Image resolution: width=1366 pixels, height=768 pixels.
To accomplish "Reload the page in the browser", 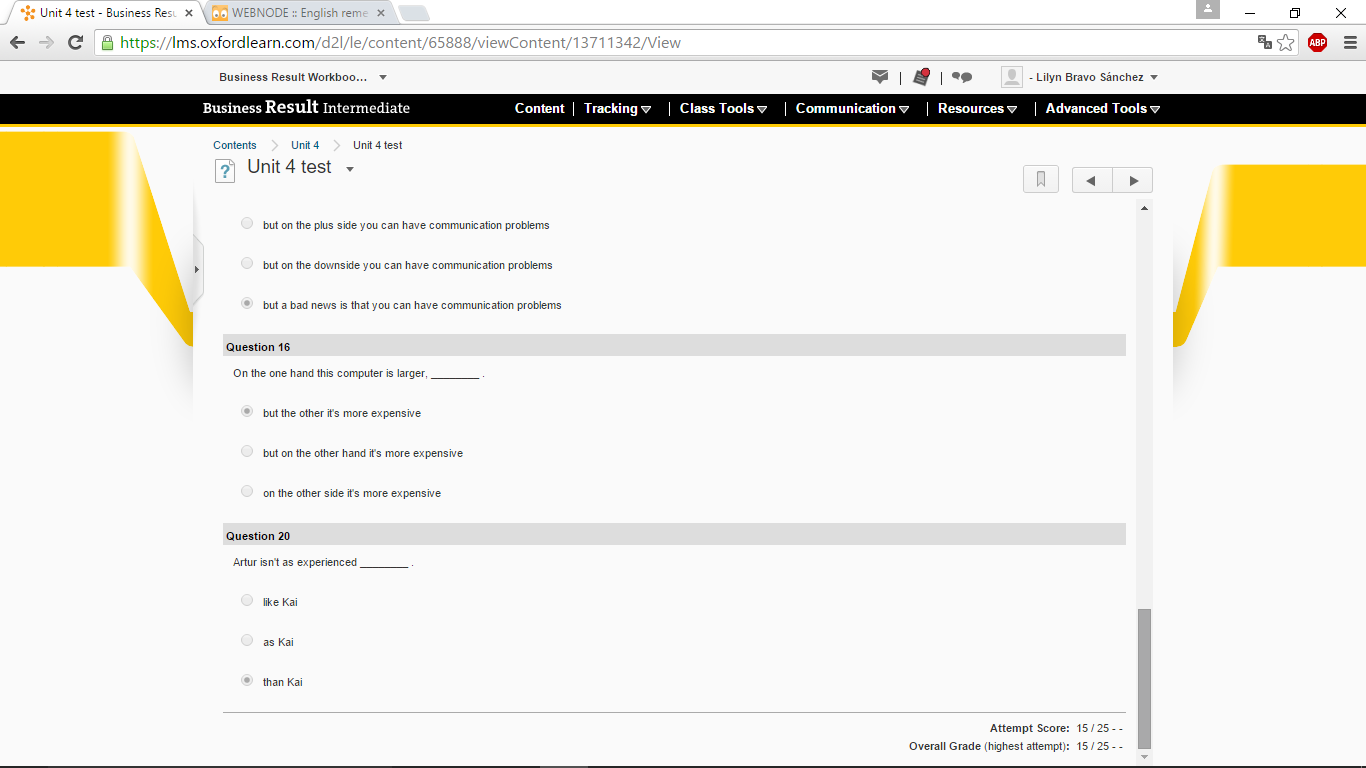I will (x=75, y=42).
